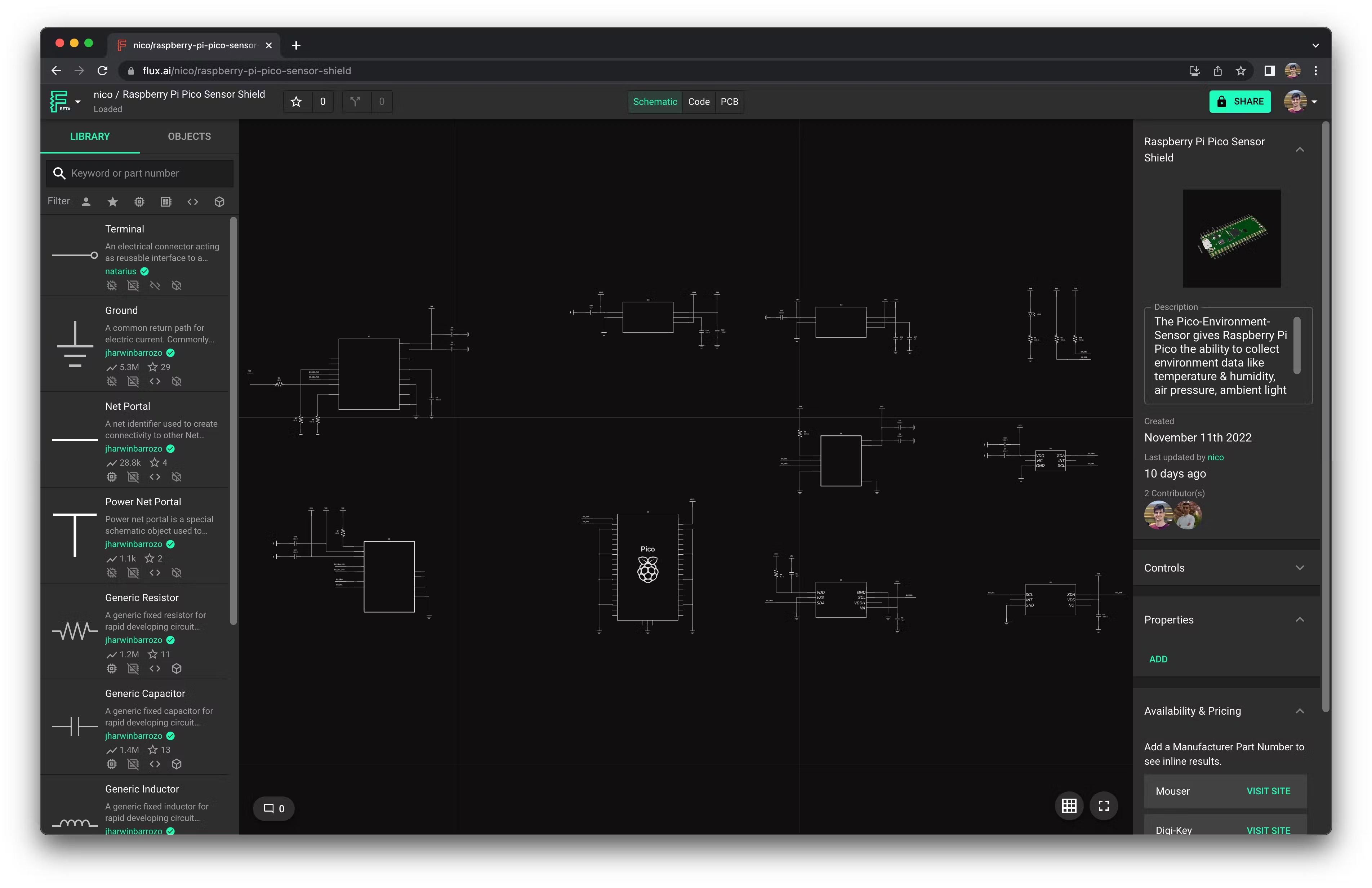Viewport: 1372px width, 888px height.
Task: Visit the Mouser site for pricing
Action: click(1268, 791)
